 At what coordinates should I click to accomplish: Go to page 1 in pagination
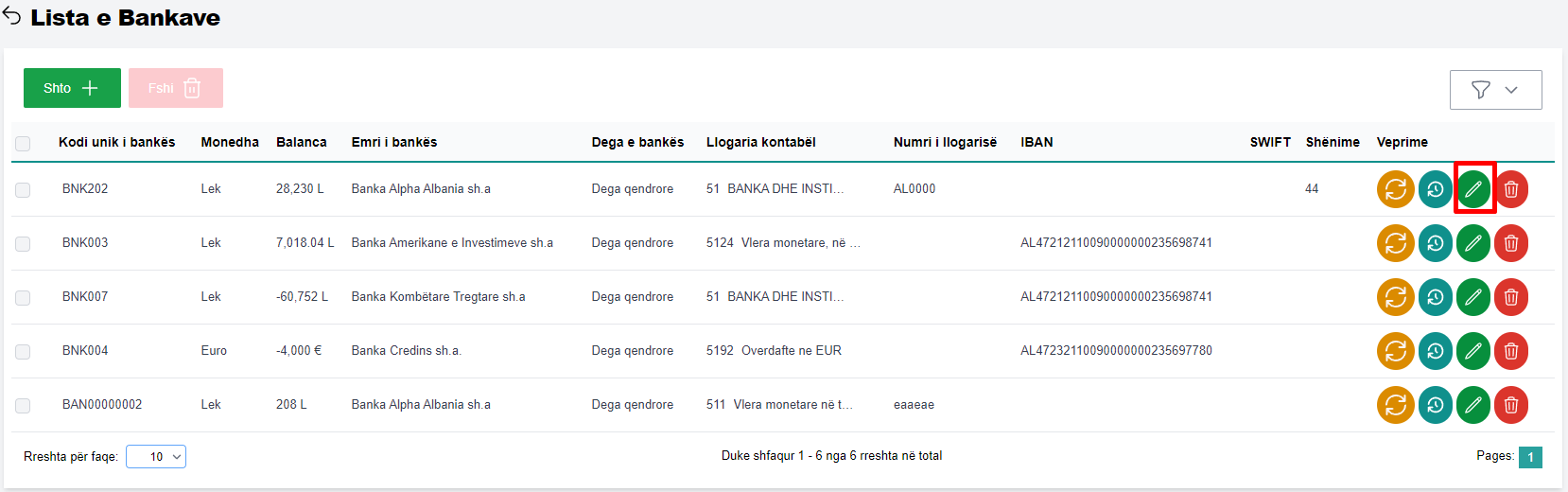click(x=1530, y=457)
